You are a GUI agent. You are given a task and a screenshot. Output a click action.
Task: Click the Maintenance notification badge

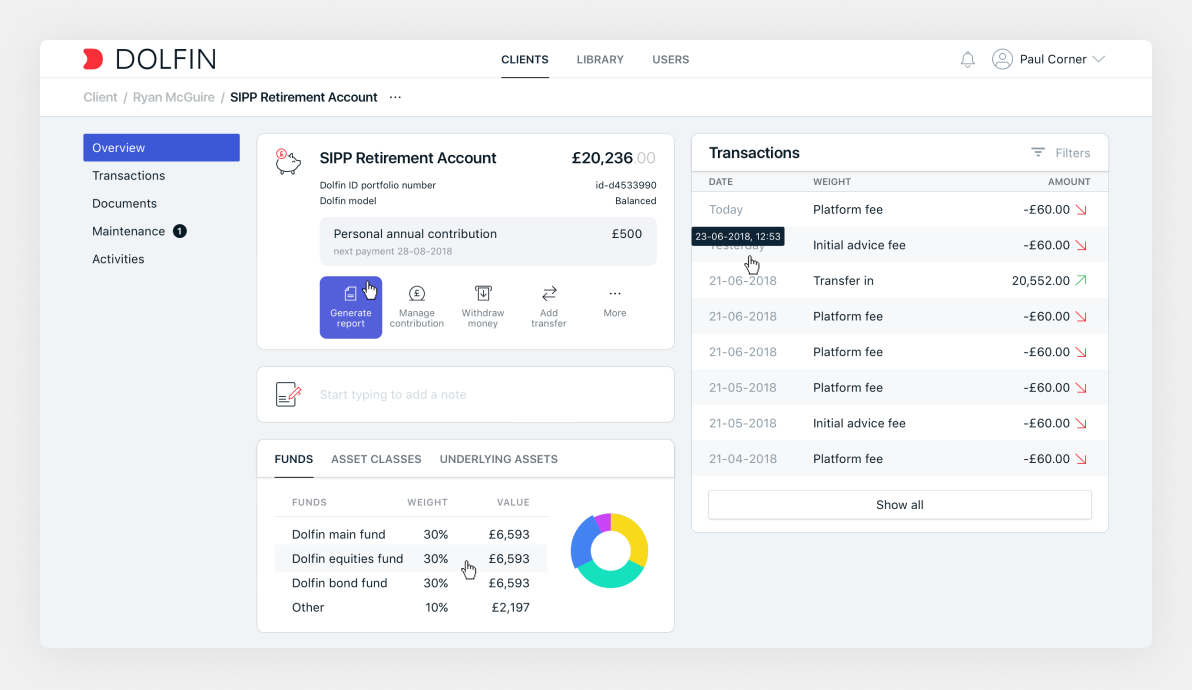(x=179, y=231)
